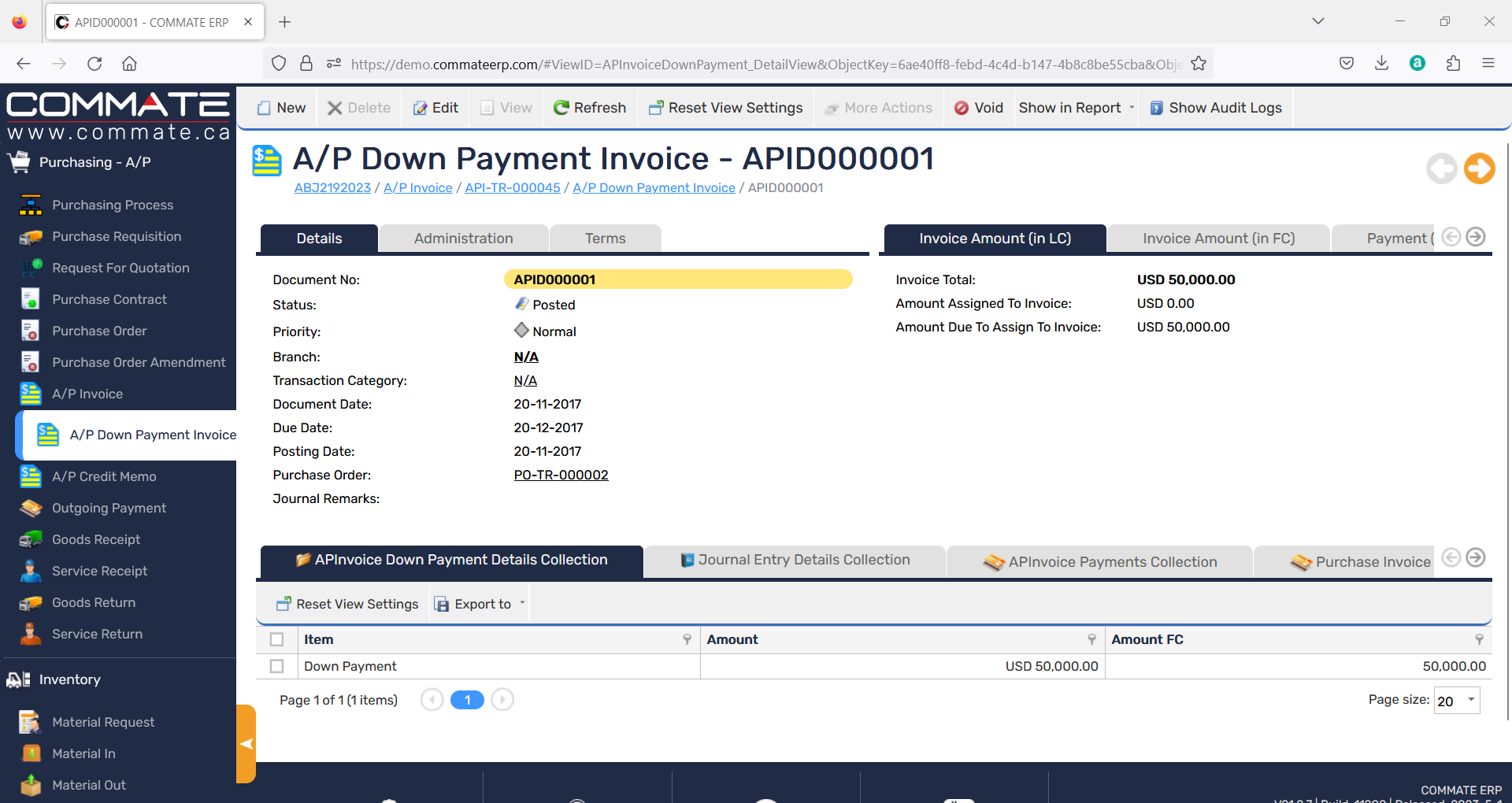Viewport: 1512px width, 803px height.
Task: Go to next record with orange arrow
Action: (x=1479, y=168)
